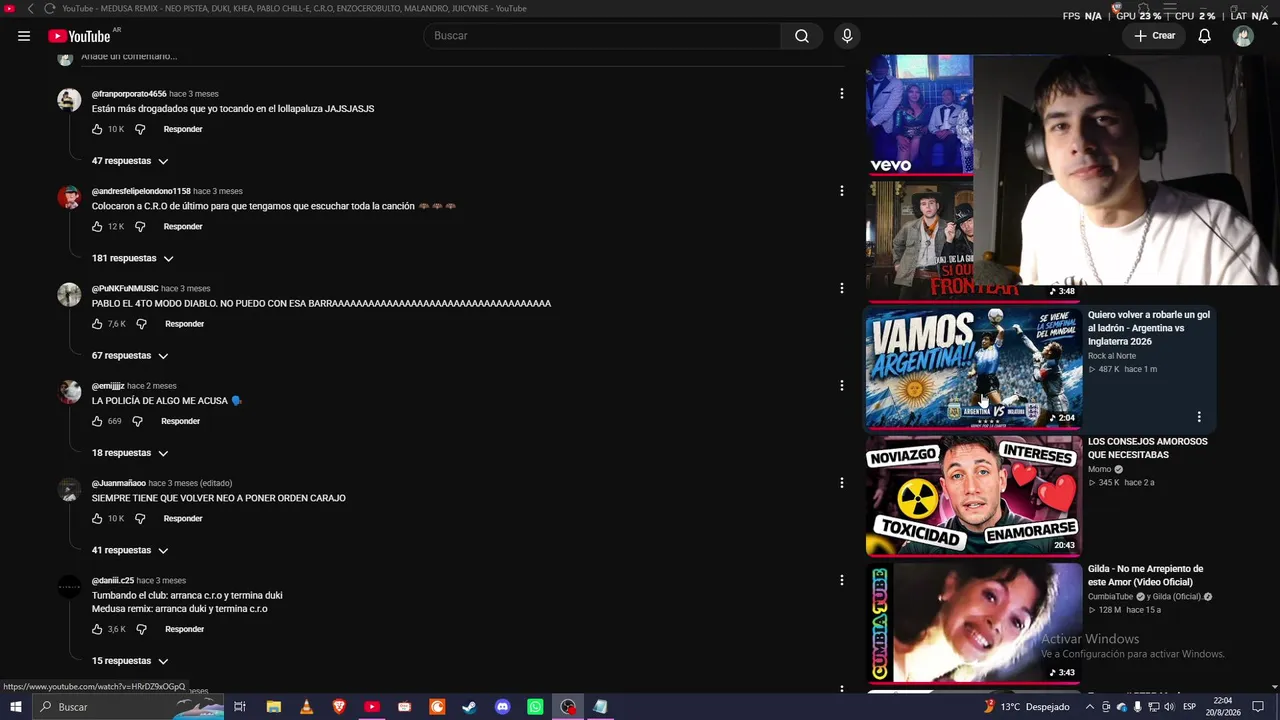Dislike the comment by @franporporato4656
This screenshot has height=720, width=1280.
pyautogui.click(x=140, y=129)
